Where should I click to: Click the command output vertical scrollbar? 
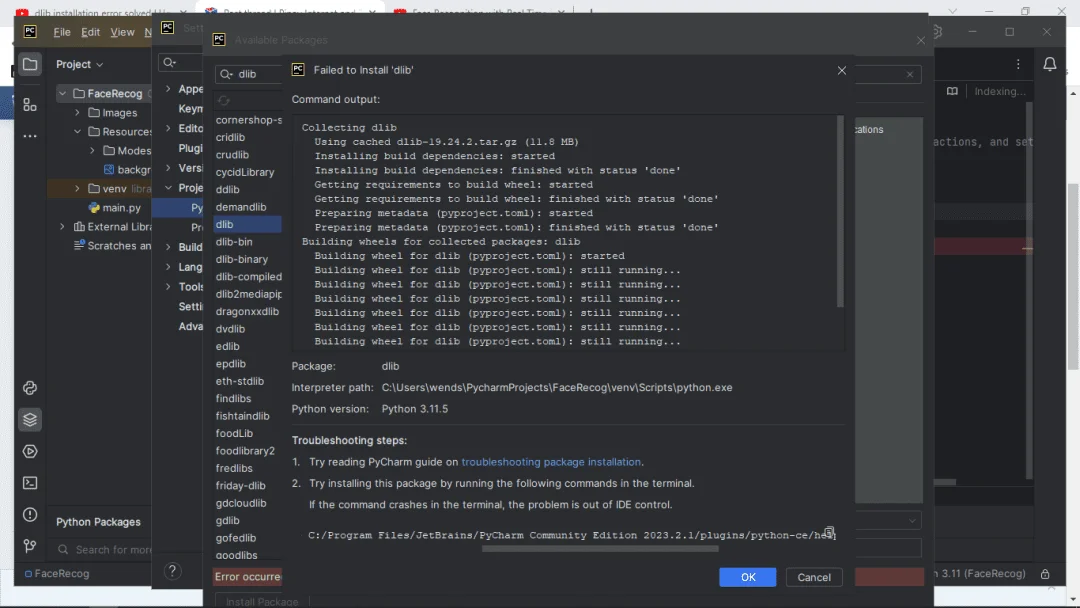pyautogui.click(x=840, y=211)
